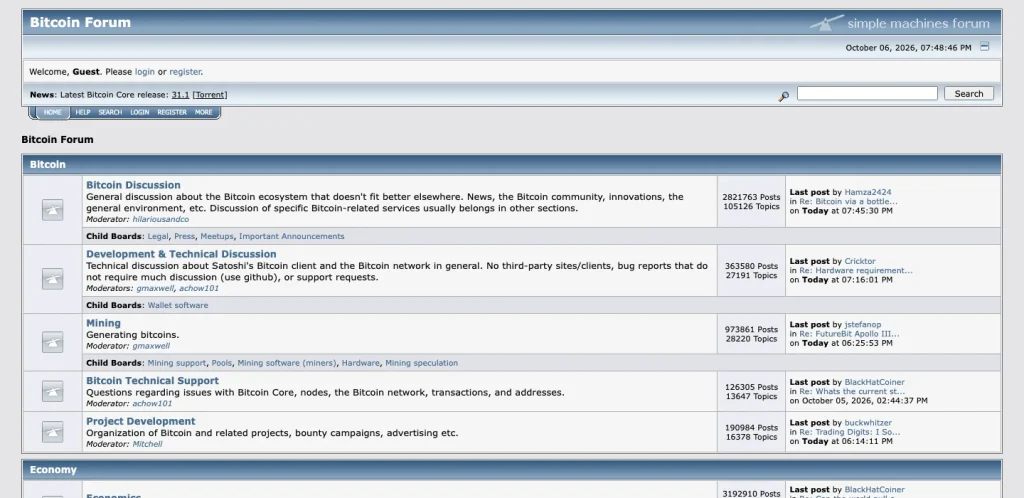This screenshot has height=498, width=1024.
Task: View moderator Mitchell profile
Action: point(148,444)
